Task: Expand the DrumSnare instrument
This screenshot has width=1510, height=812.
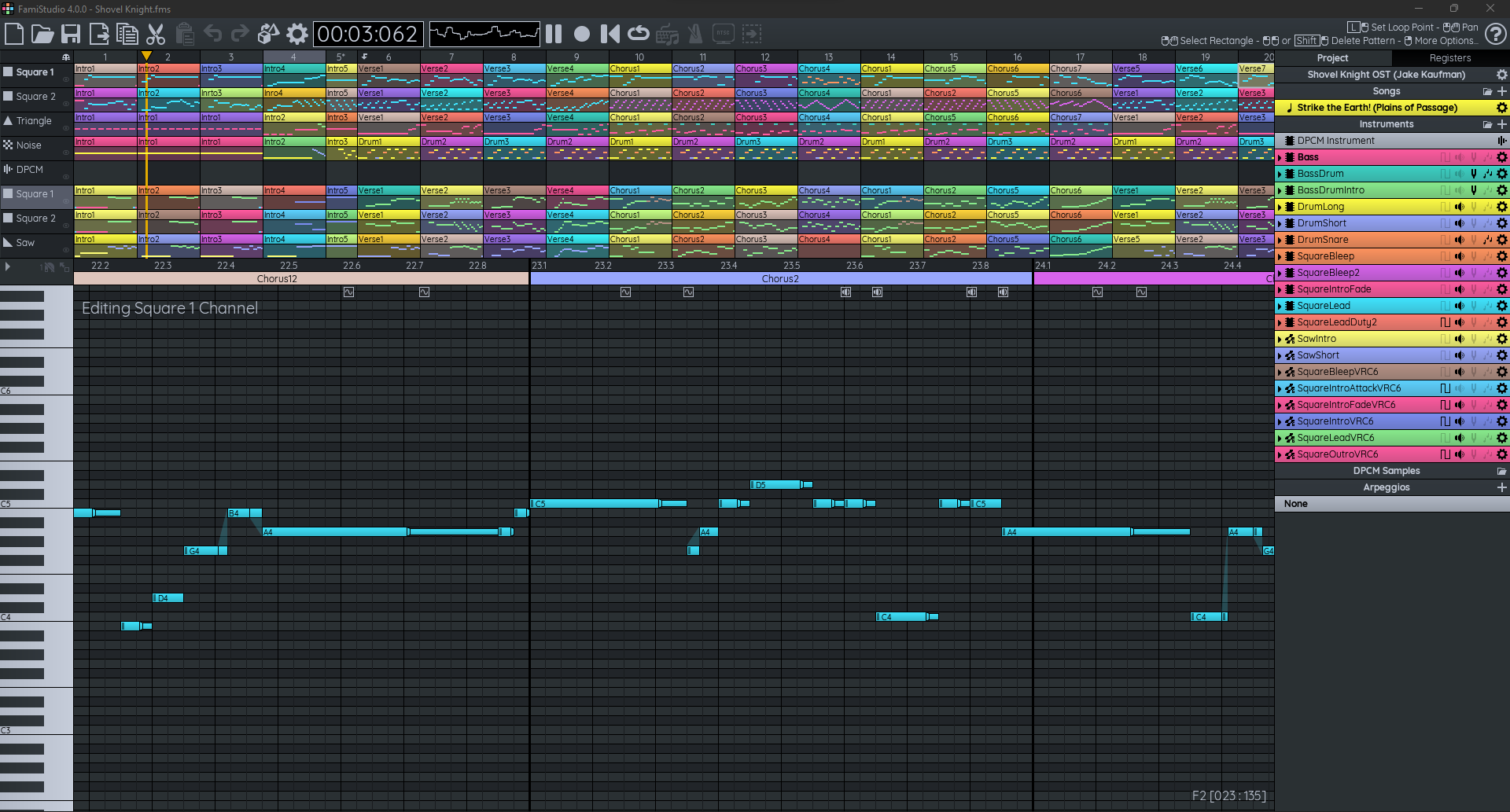Action: click(1280, 240)
